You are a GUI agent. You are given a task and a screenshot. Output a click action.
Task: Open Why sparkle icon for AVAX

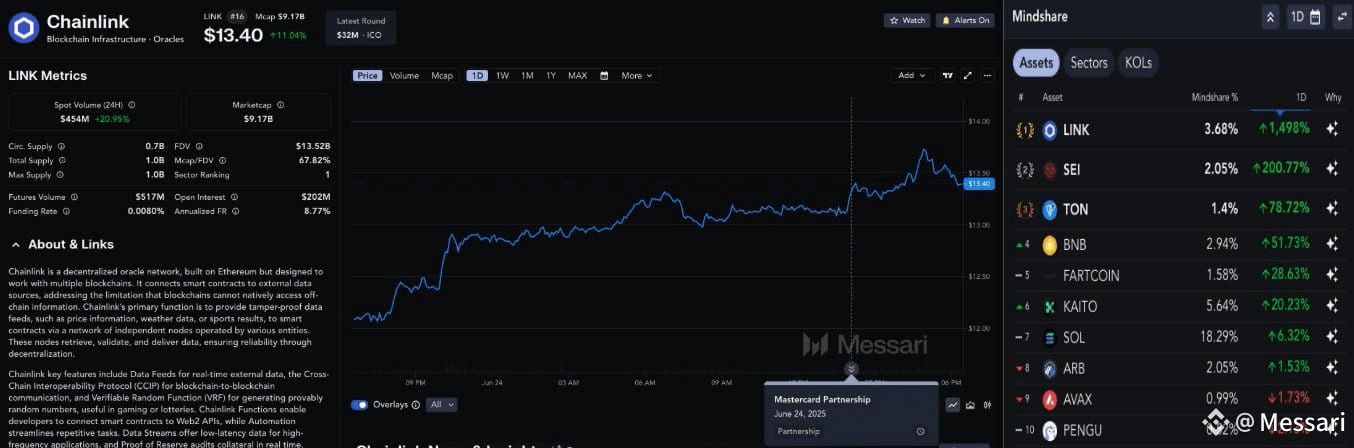click(1332, 399)
